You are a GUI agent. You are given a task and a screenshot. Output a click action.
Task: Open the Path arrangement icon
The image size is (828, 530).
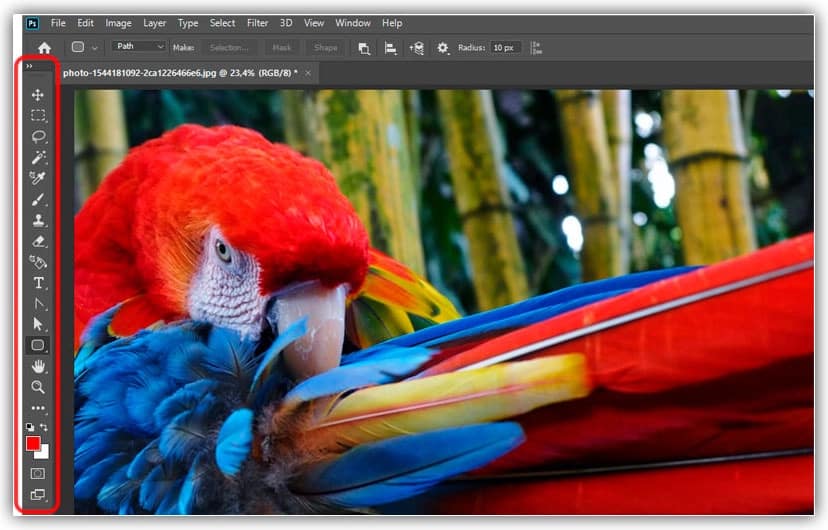417,49
